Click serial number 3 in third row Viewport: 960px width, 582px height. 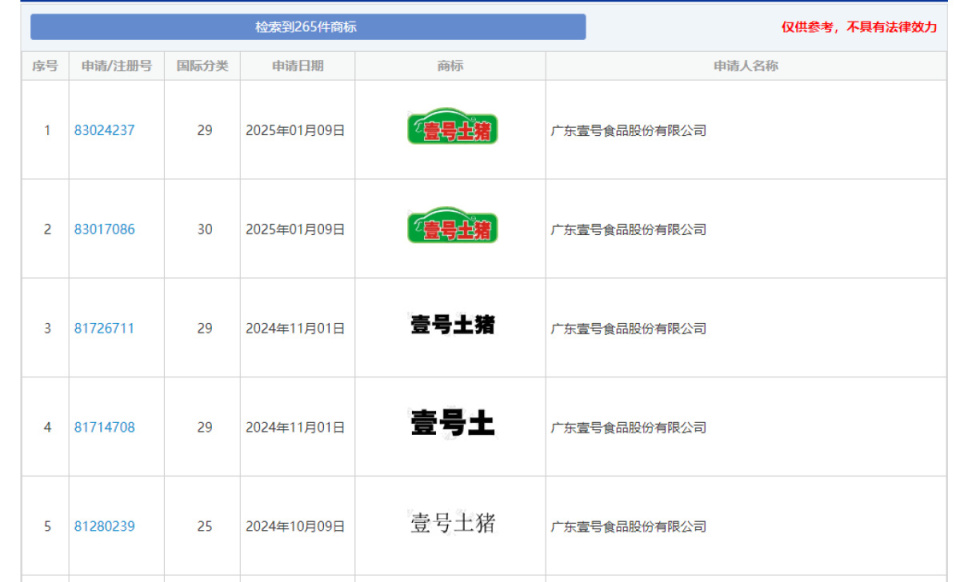click(x=47, y=329)
